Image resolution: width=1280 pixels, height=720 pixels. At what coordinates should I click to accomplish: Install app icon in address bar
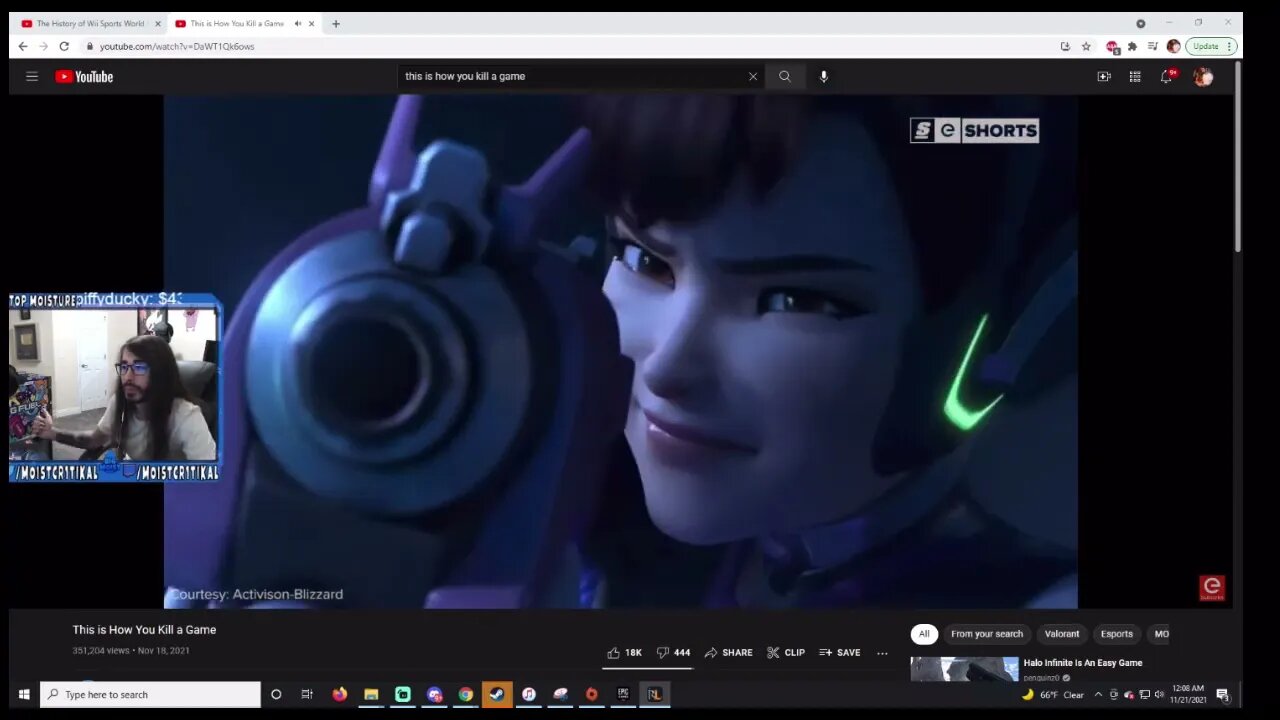coord(1065,46)
